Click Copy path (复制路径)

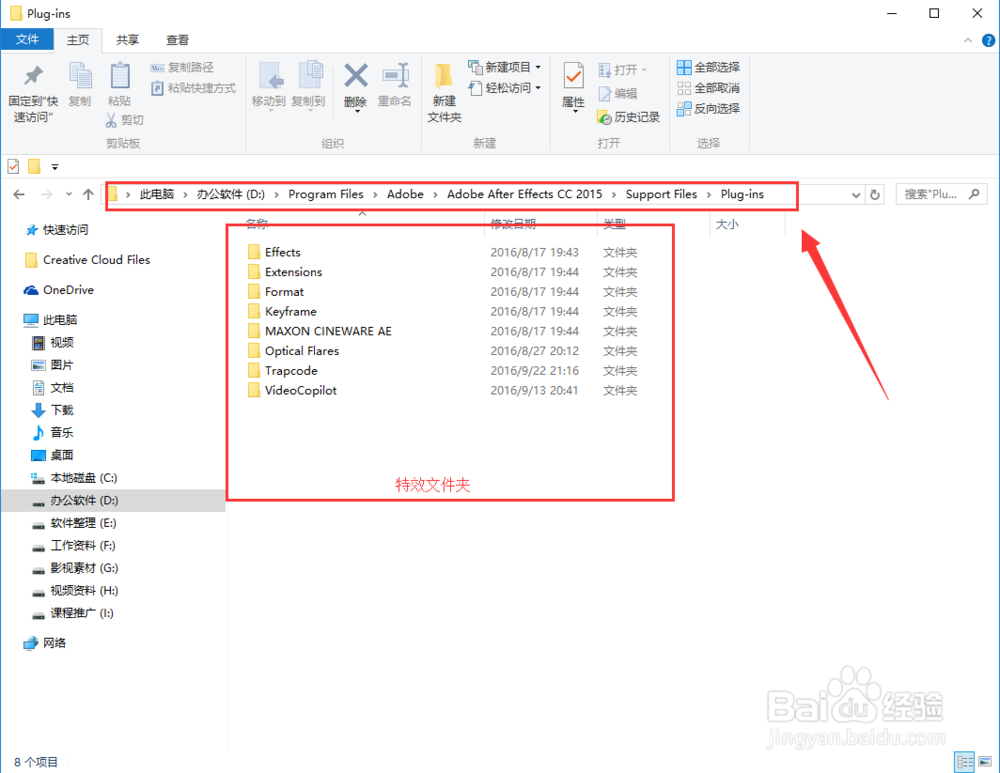[x=182, y=68]
